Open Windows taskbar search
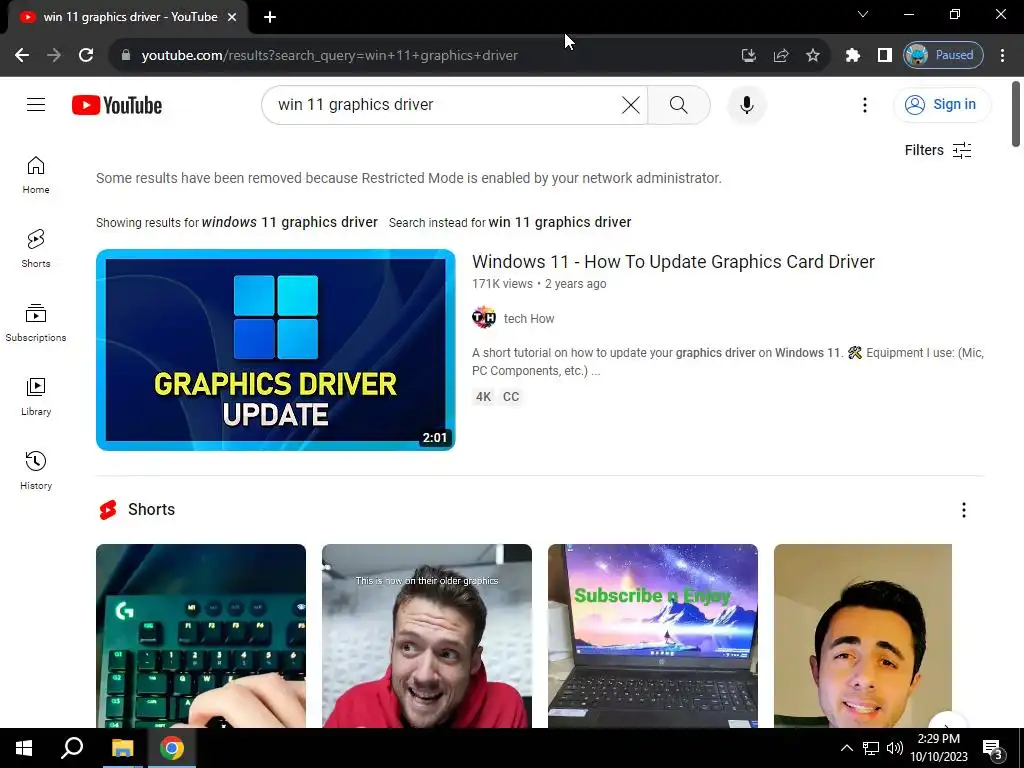The image size is (1024, 768). [72, 748]
